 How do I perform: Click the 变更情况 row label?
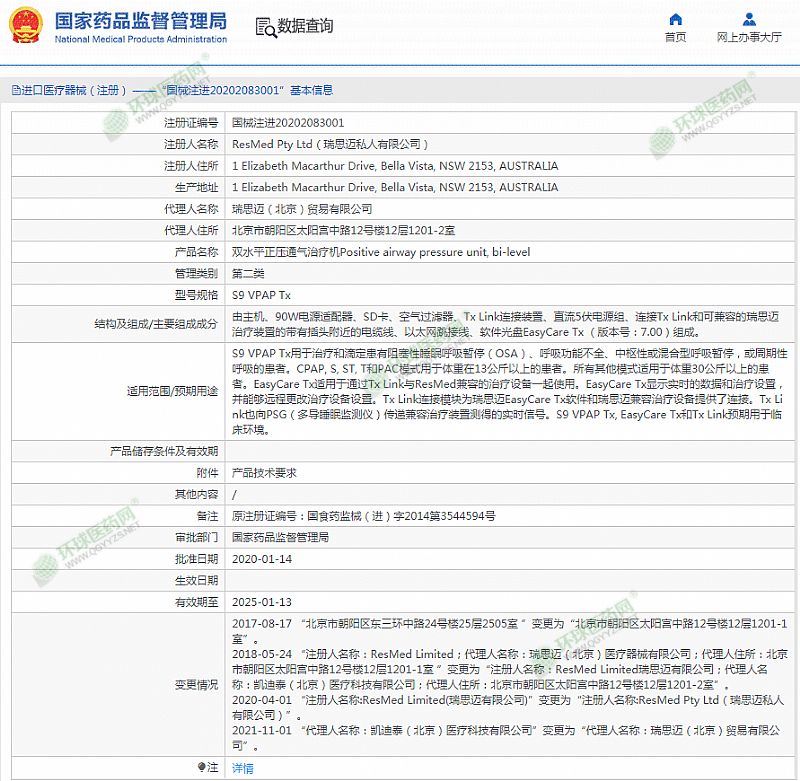(x=194, y=684)
